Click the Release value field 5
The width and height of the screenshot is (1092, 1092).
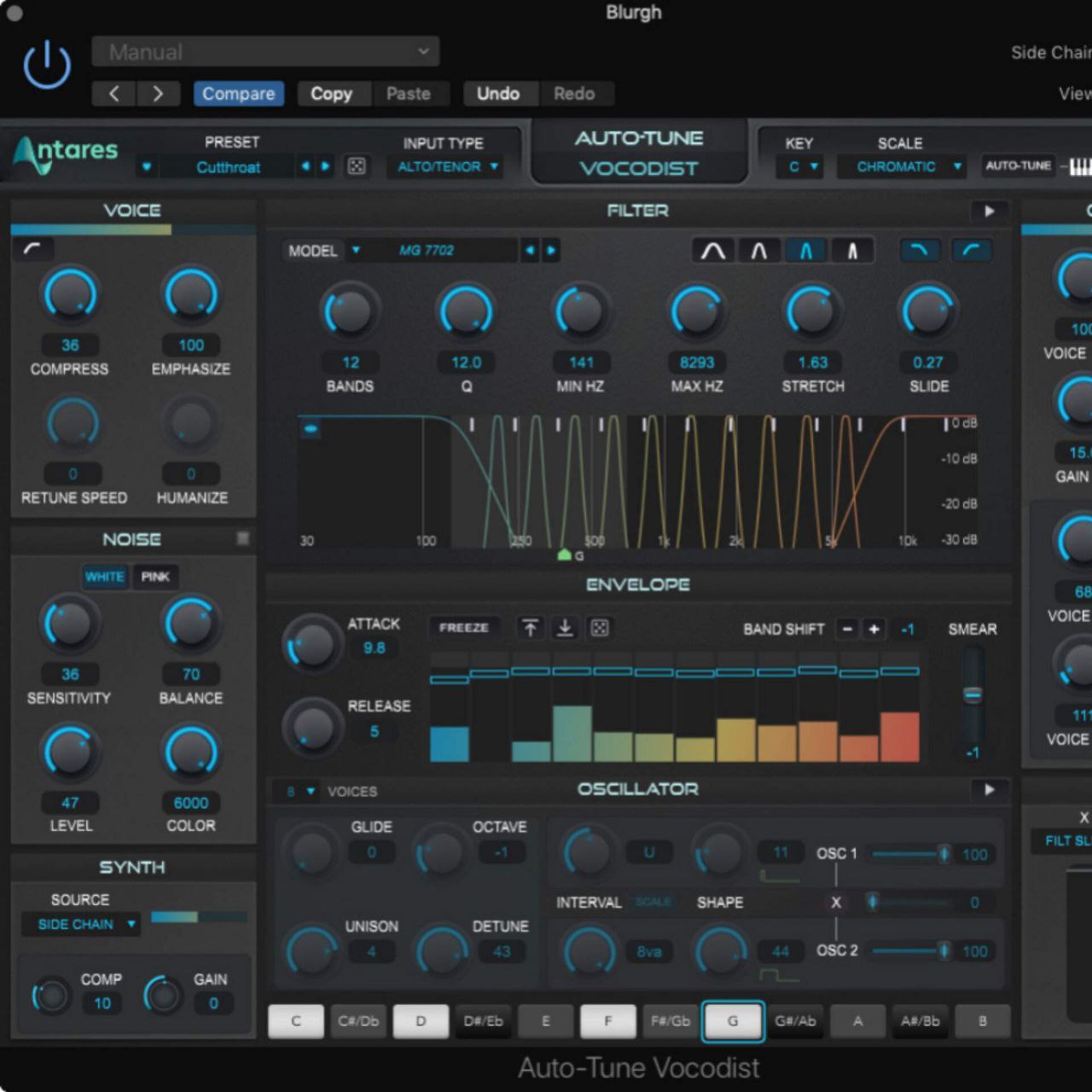[374, 731]
